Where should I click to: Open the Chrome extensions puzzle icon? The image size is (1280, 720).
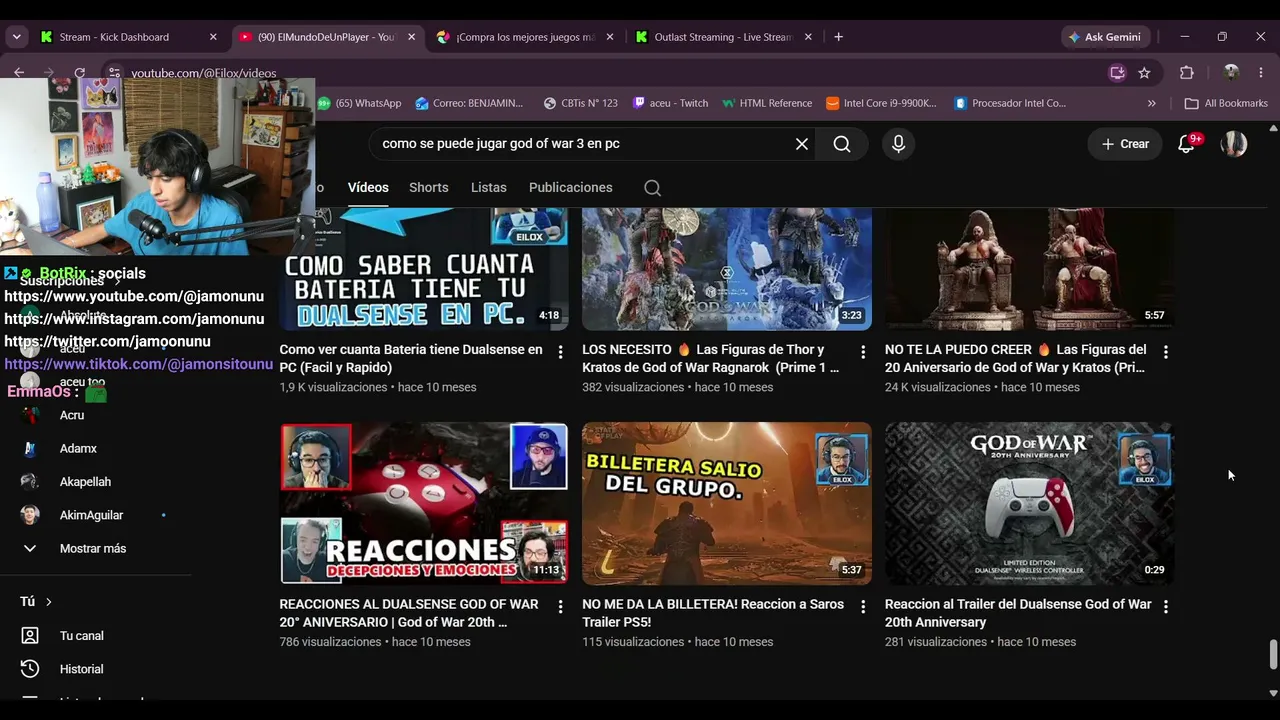1187,73
